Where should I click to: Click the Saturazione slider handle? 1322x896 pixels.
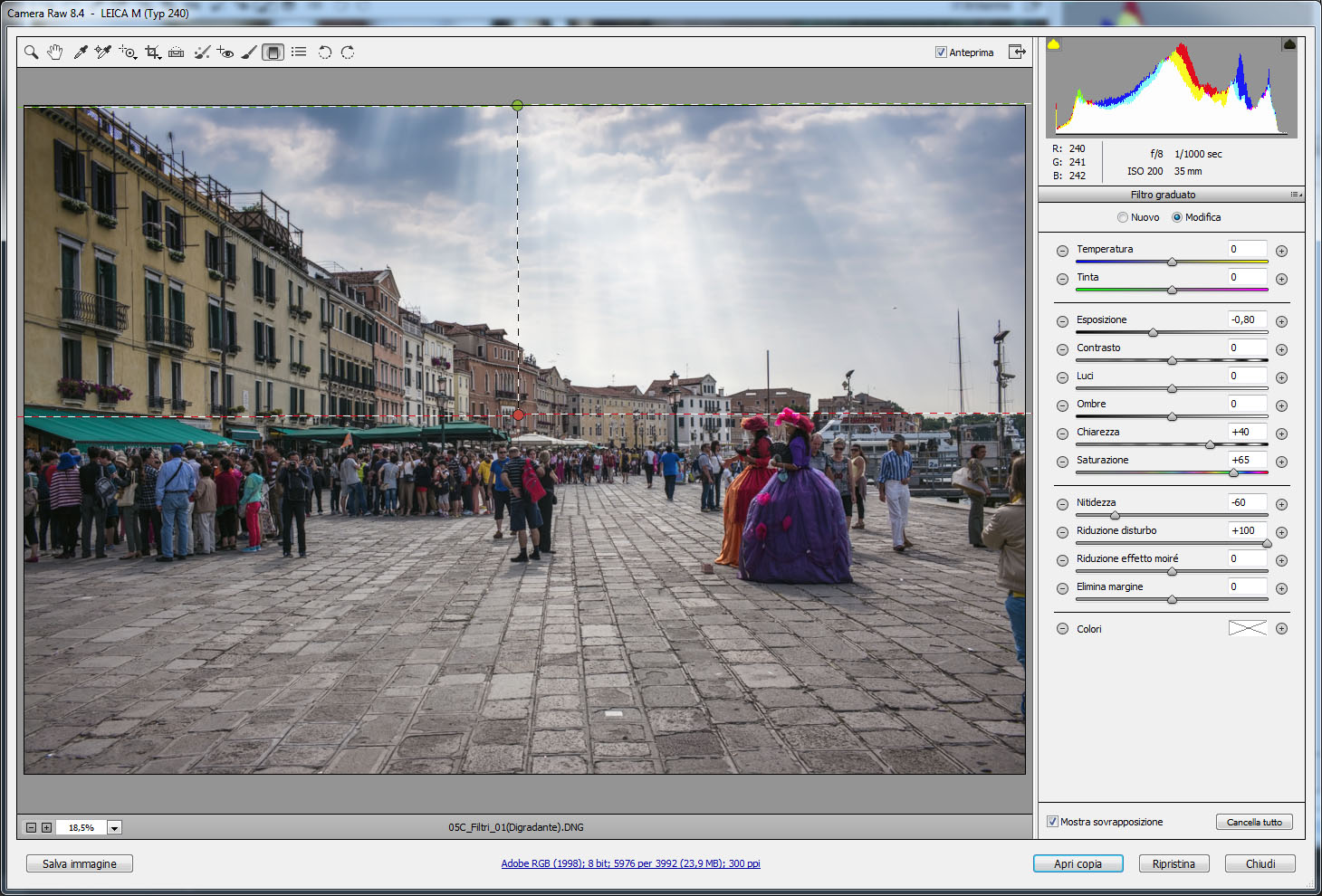1233,472
